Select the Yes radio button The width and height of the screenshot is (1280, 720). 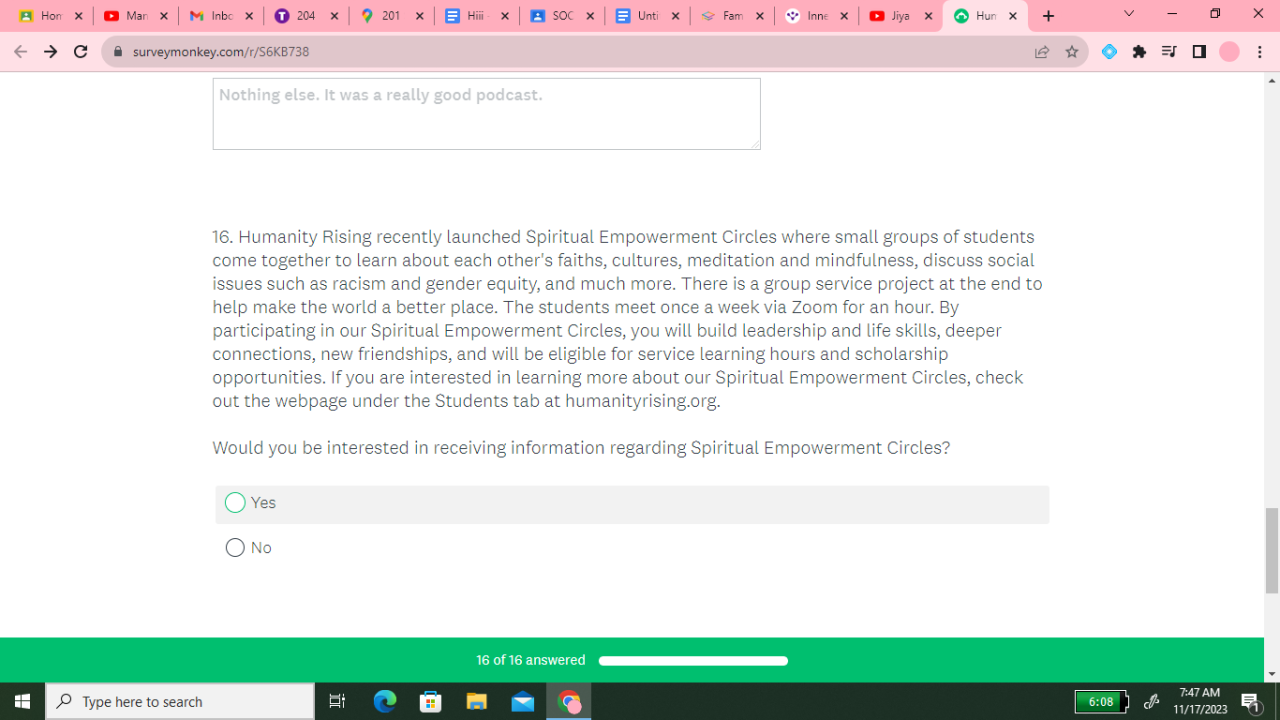[x=235, y=503]
